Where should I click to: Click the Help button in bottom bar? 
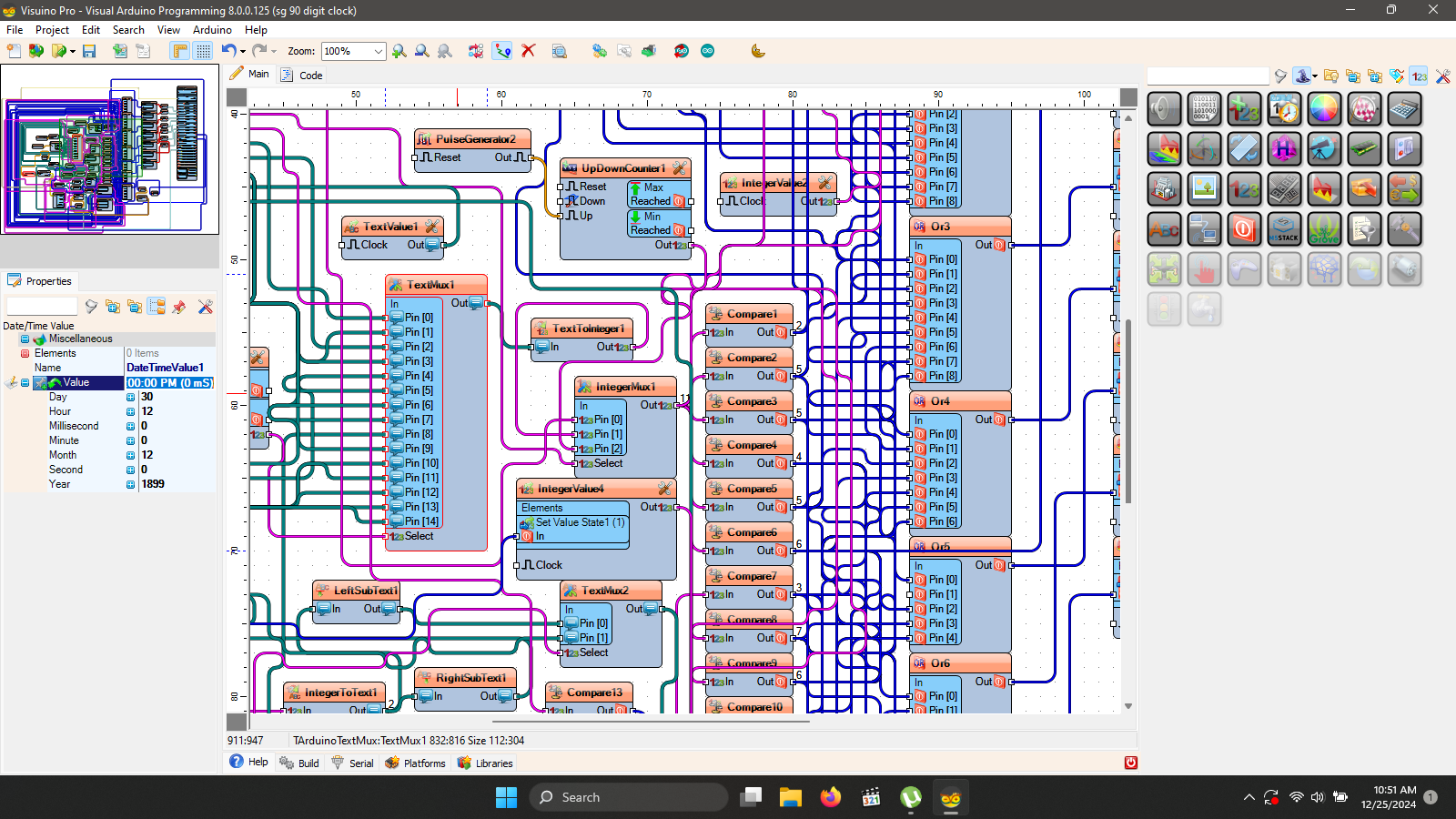(248, 762)
